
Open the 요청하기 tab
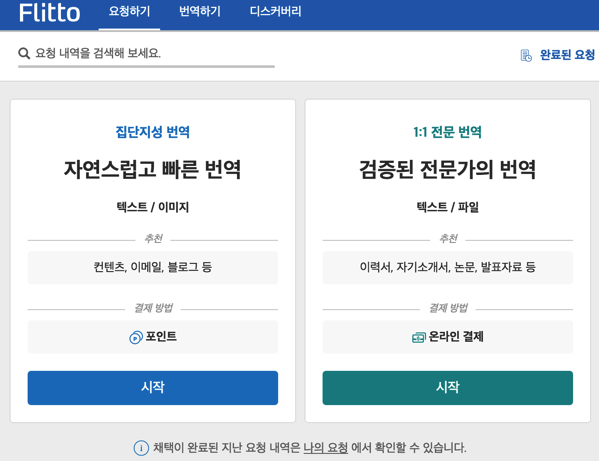click(x=129, y=11)
